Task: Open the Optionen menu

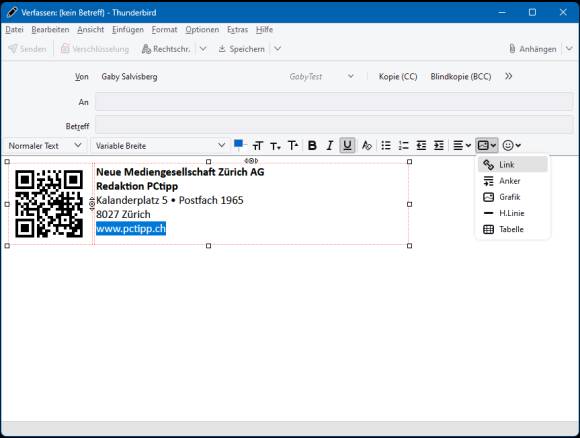Action: click(x=202, y=30)
